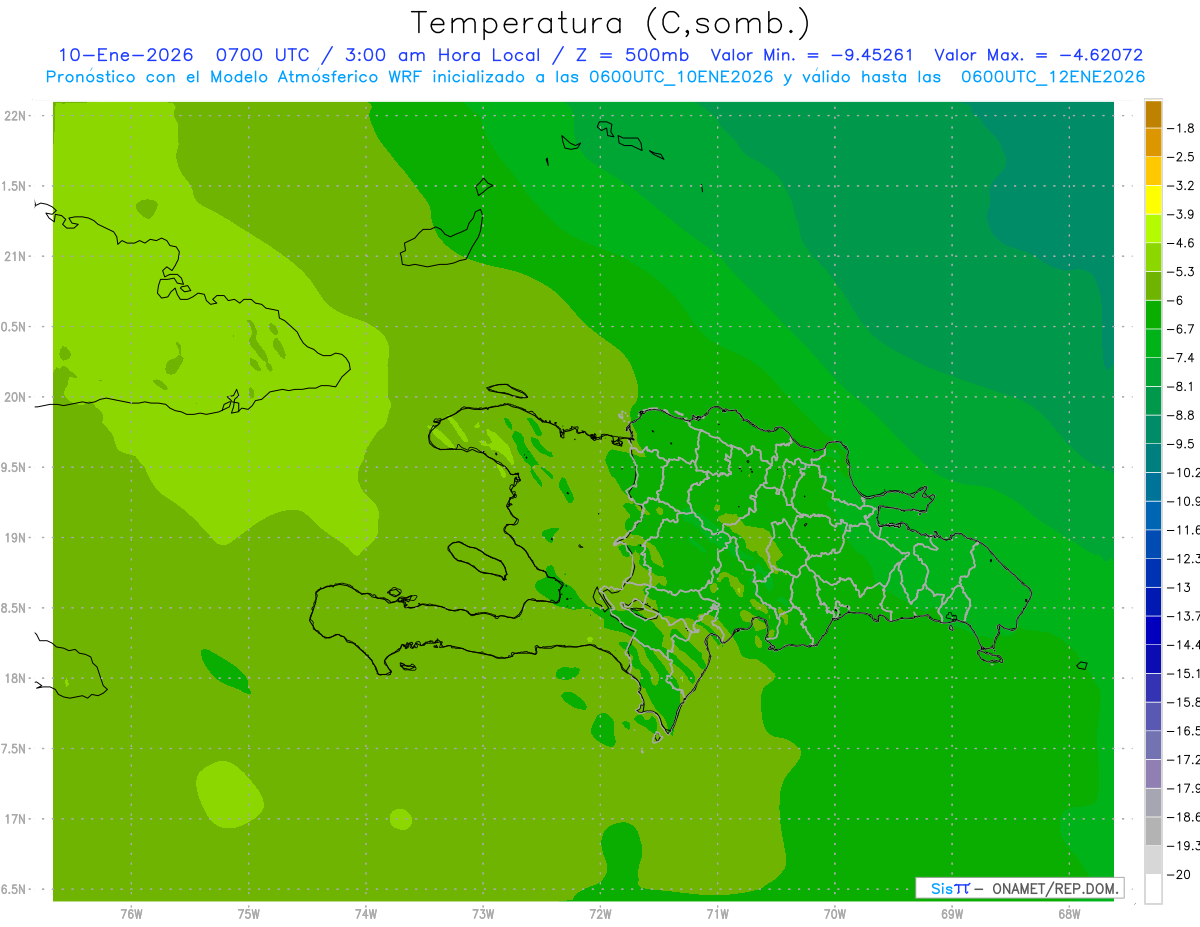Screen dimensions: 1200x927
Task: Click the 'ONAMET/REP.DOM.' credit label
Action: pyautogui.click(x=1053, y=888)
